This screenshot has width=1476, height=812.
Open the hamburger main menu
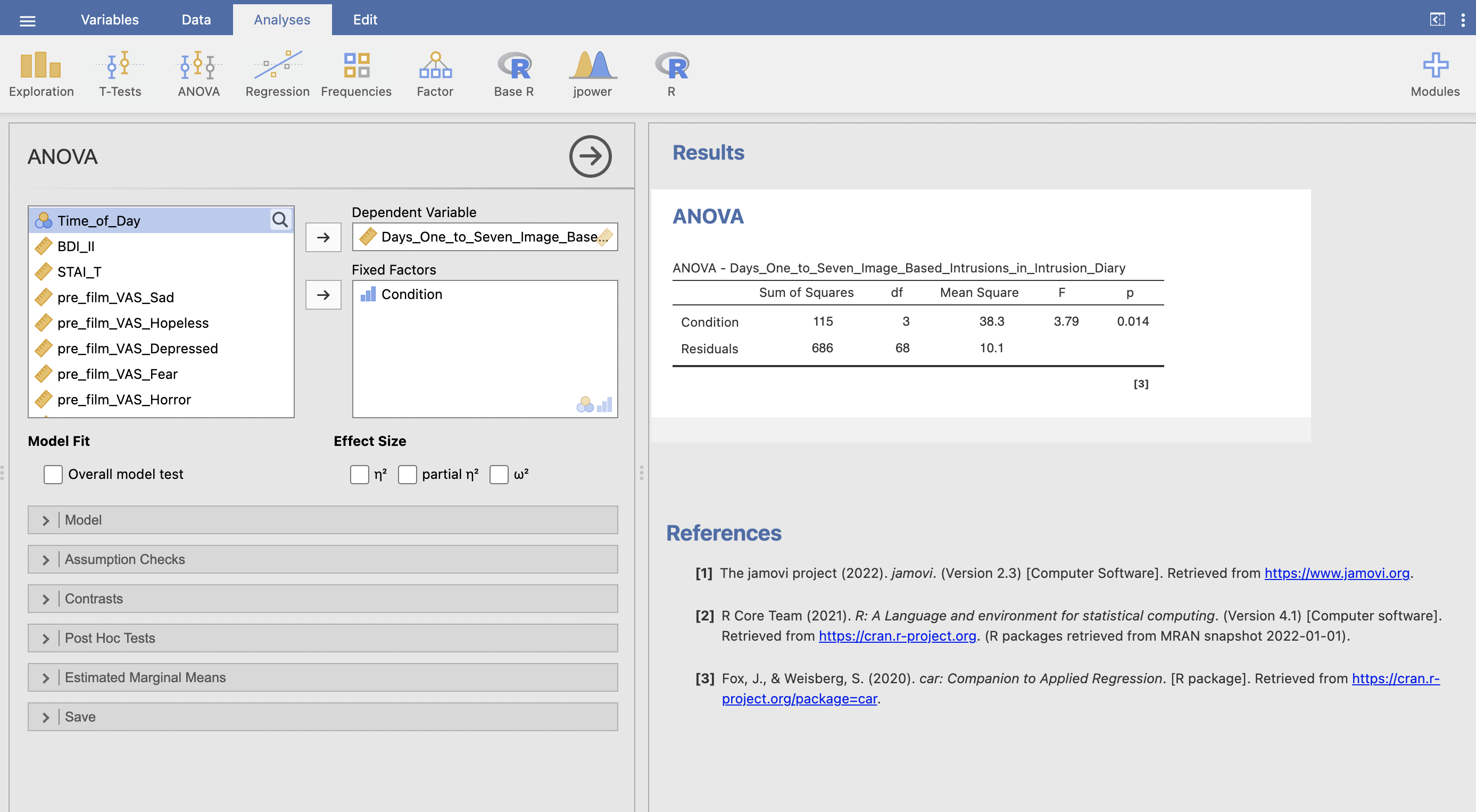pyautogui.click(x=28, y=21)
